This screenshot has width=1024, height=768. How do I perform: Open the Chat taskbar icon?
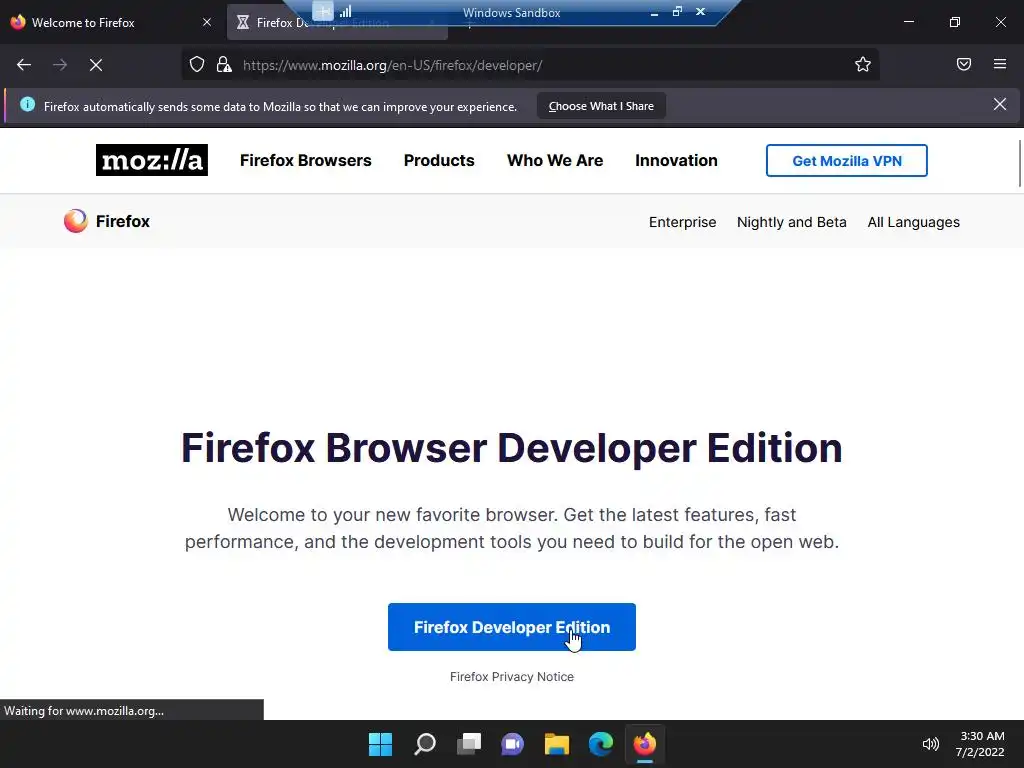[513, 744]
